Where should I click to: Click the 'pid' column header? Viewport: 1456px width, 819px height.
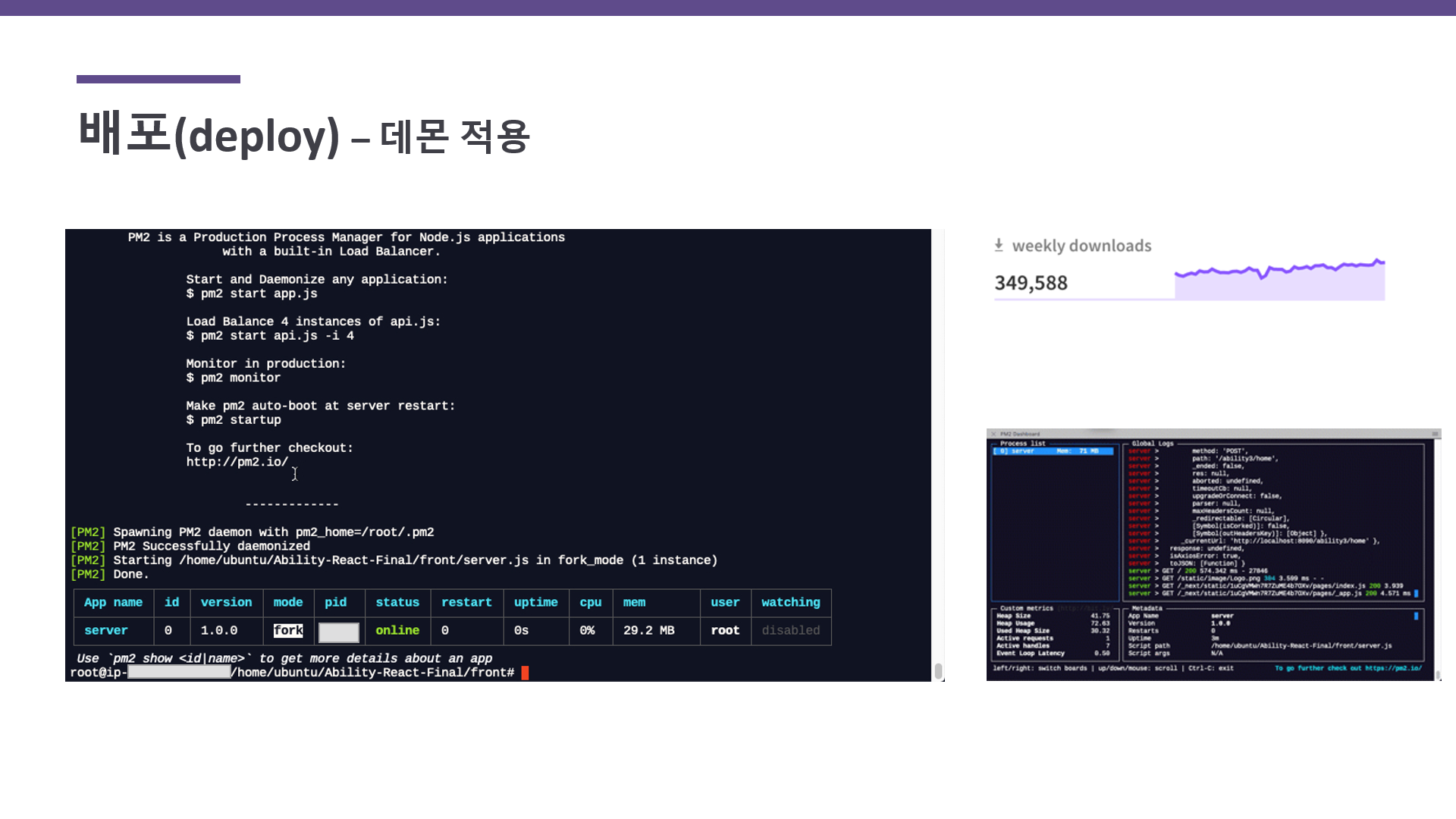pos(335,602)
